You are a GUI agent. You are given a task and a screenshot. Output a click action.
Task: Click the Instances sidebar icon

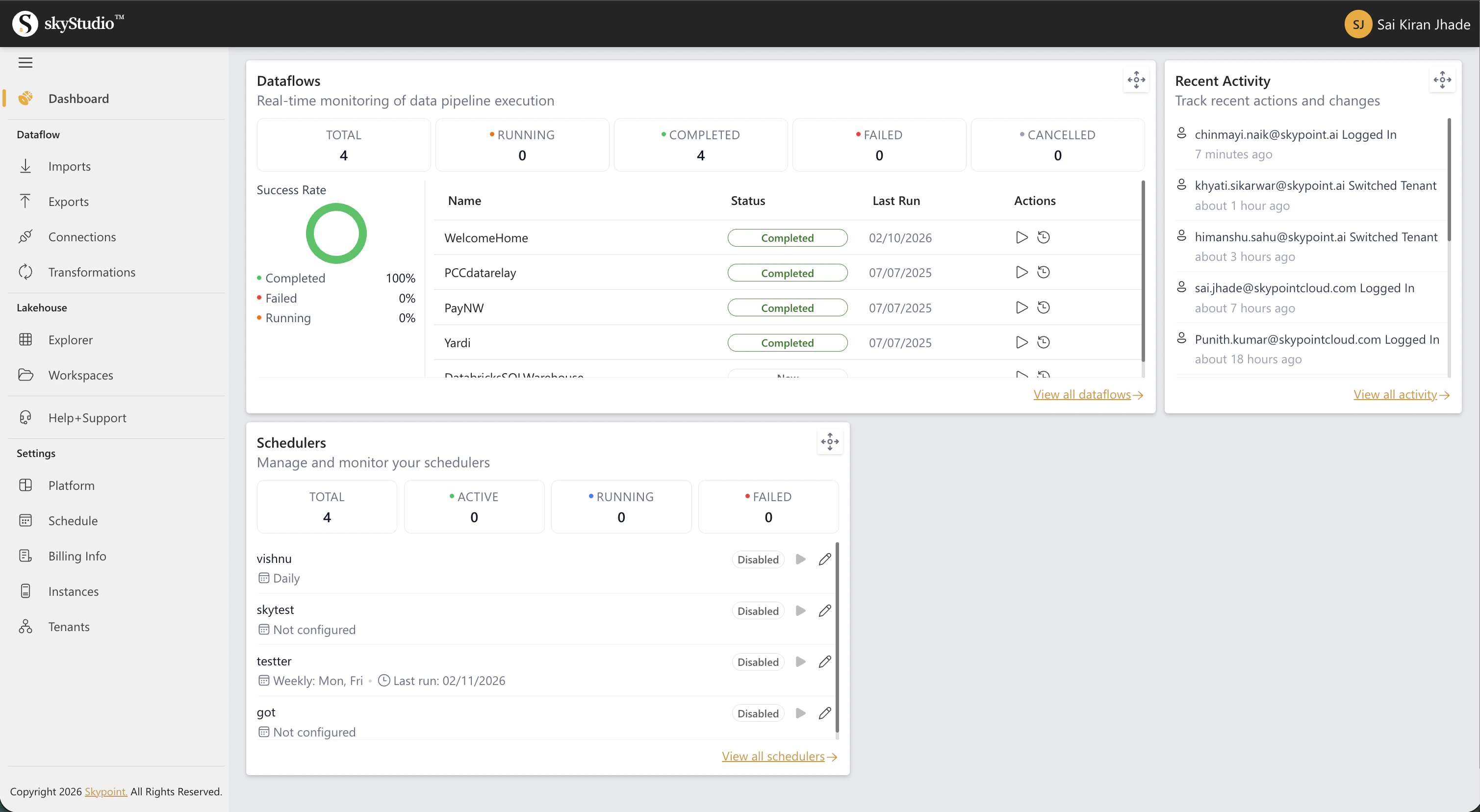point(26,591)
